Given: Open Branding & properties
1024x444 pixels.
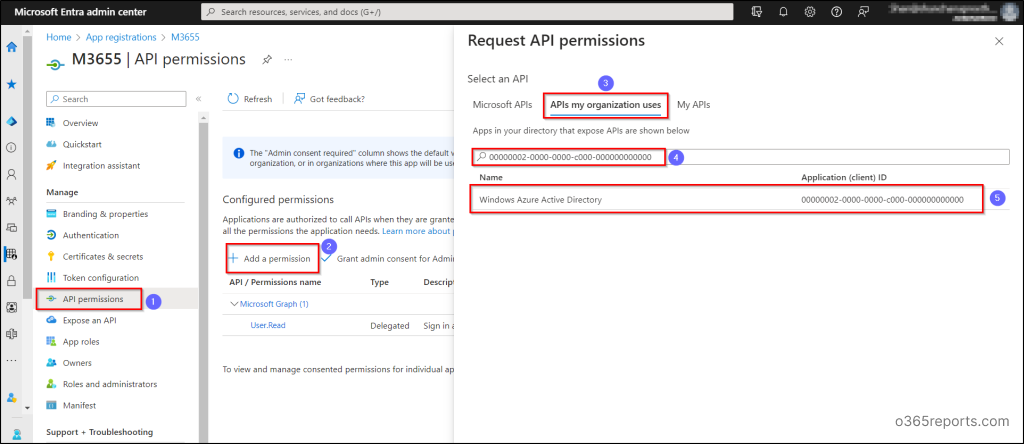Looking at the screenshot, I should click(105, 214).
